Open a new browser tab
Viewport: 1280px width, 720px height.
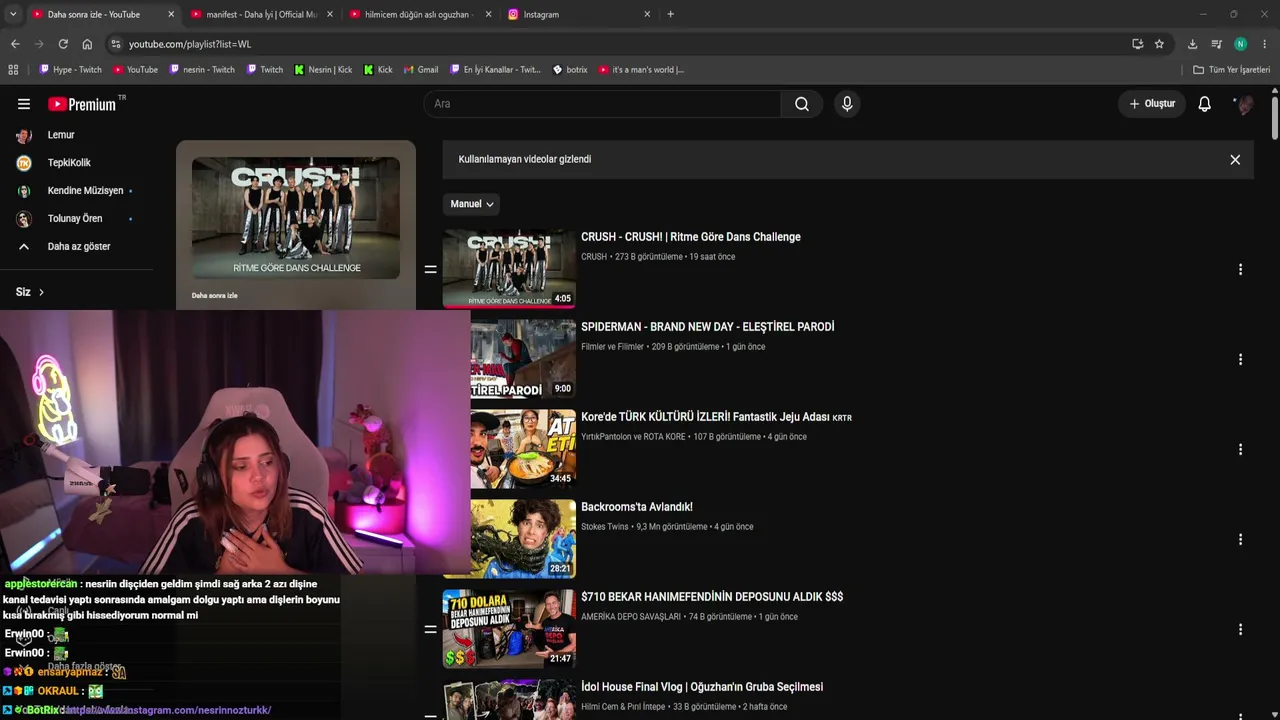click(670, 15)
